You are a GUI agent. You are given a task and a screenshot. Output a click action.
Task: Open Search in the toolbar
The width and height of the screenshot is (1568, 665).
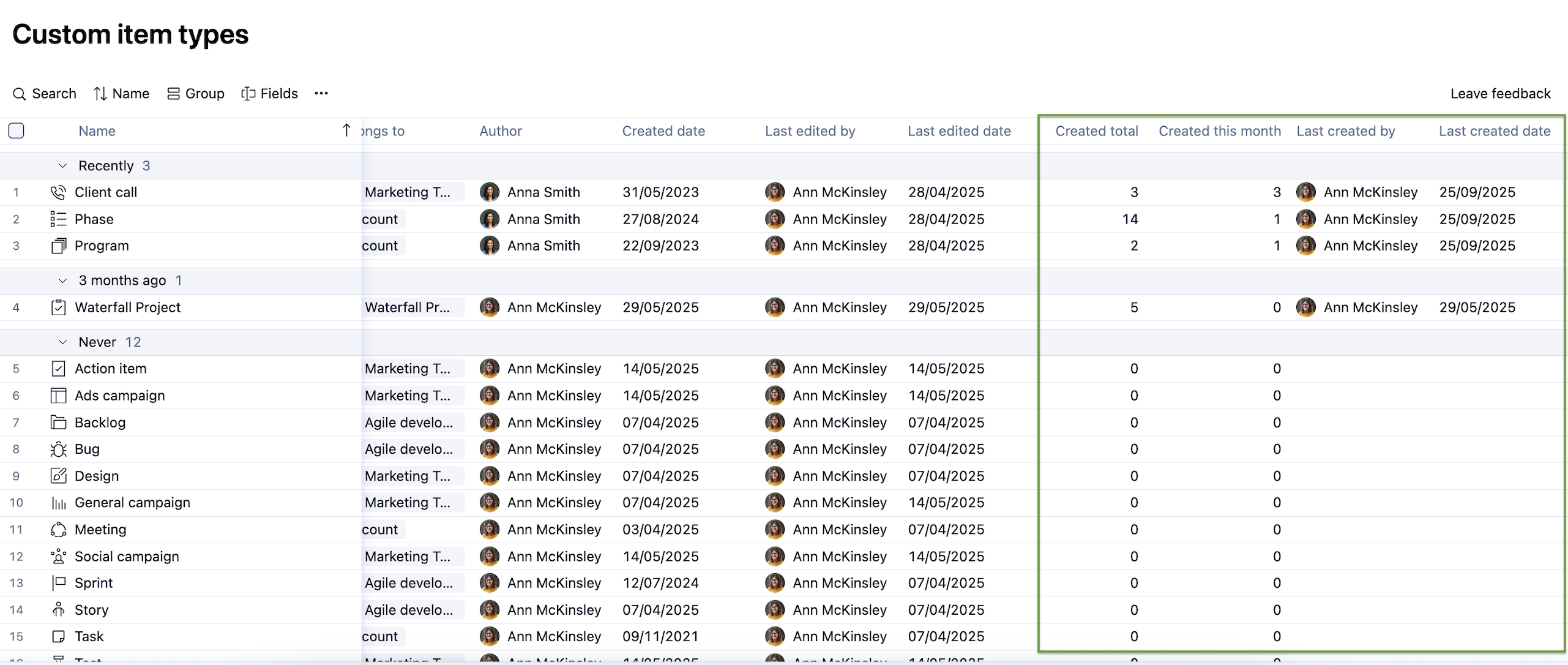45,94
